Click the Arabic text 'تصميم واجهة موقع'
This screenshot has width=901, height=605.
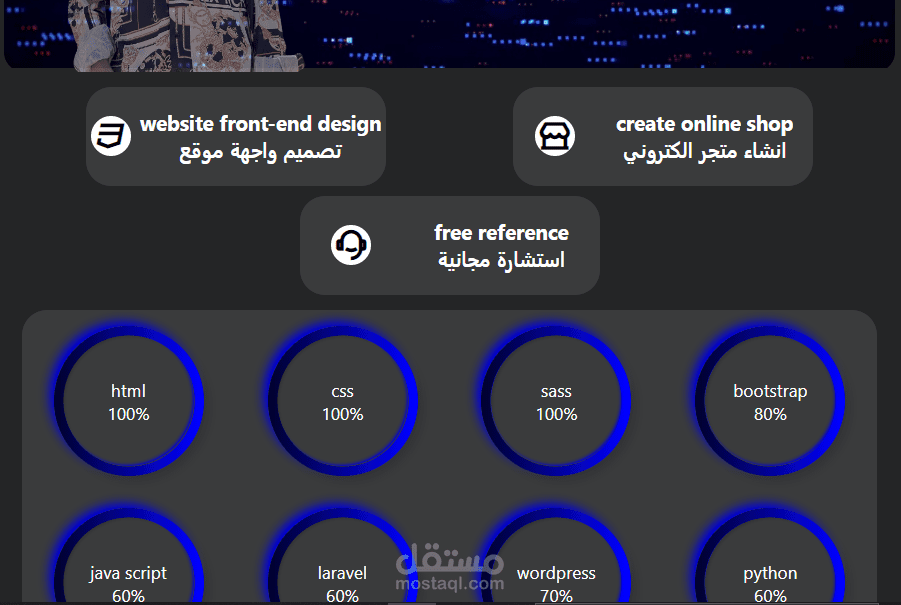(x=260, y=152)
